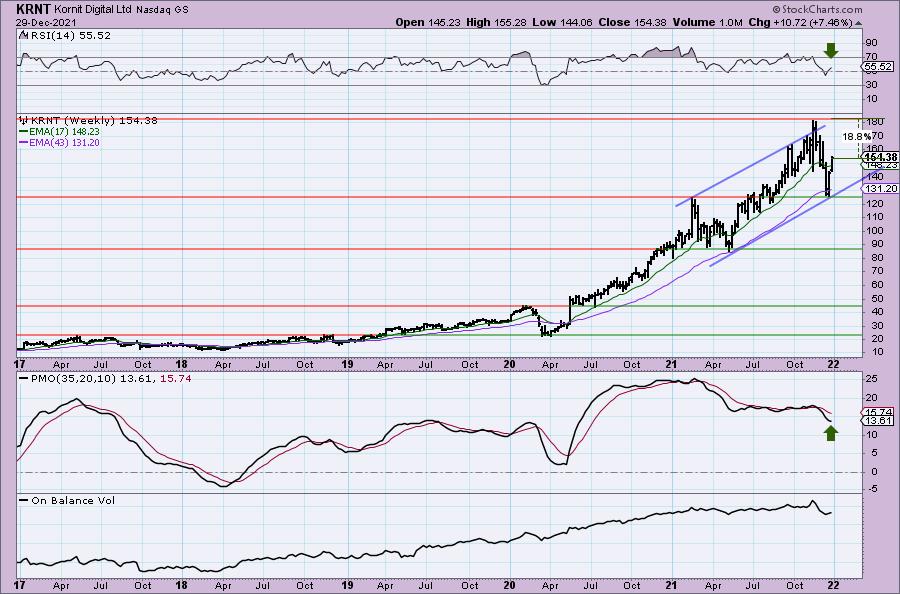Click the Volume 1.0M value
900x594 pixels.
[x=707, y=22]
